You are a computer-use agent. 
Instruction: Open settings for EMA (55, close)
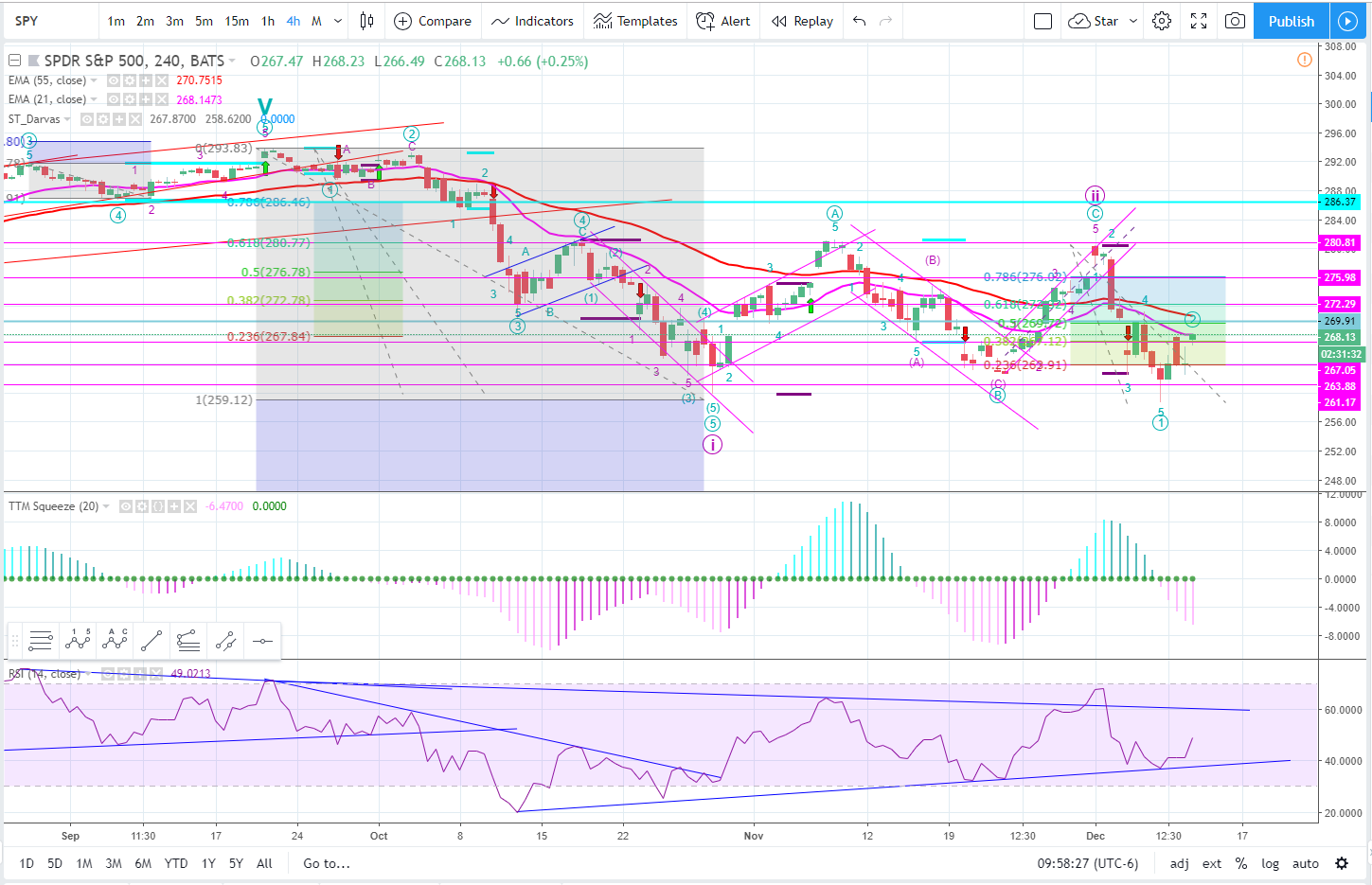(130, 80)
